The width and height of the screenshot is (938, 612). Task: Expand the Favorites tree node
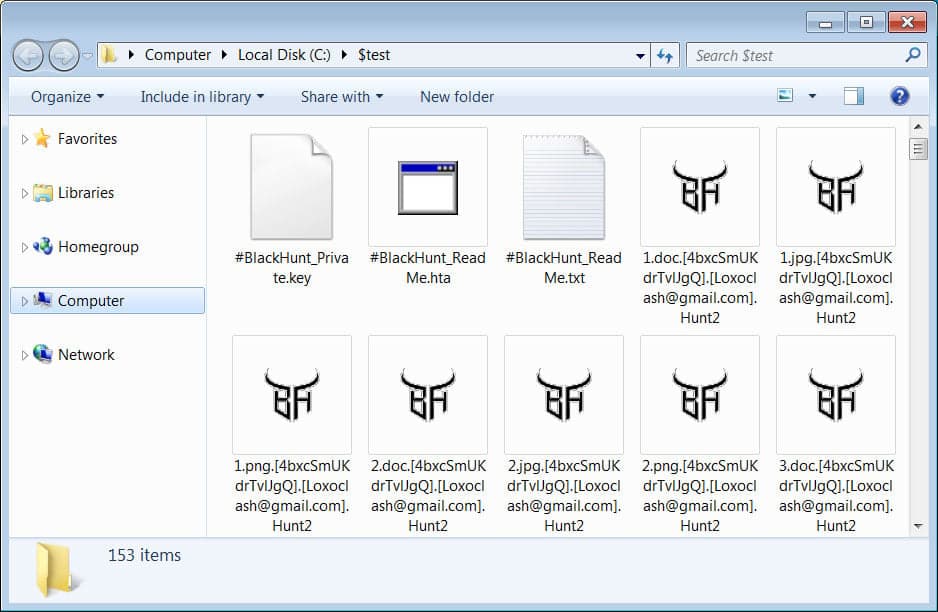[x=25, y=139]
